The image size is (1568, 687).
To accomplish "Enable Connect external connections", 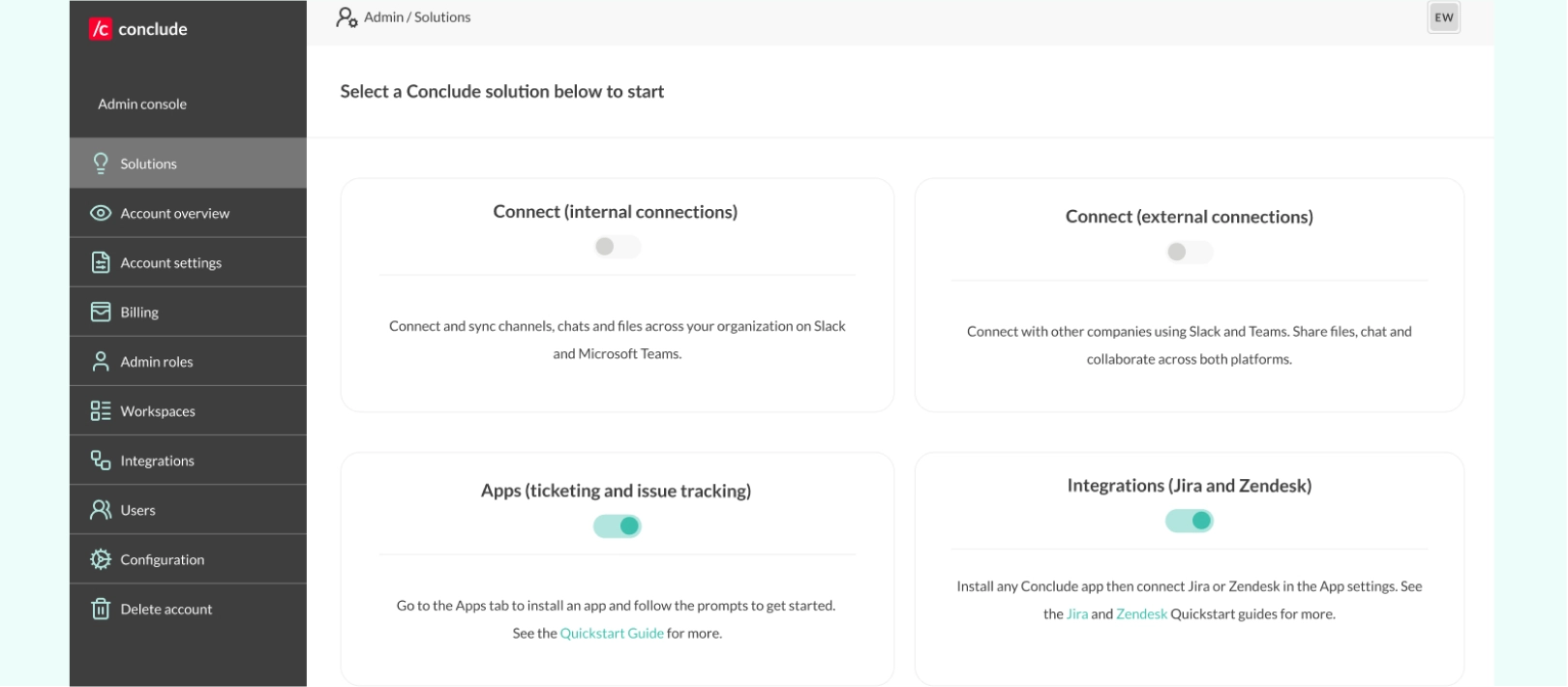I will click(x=1190, y=252).
